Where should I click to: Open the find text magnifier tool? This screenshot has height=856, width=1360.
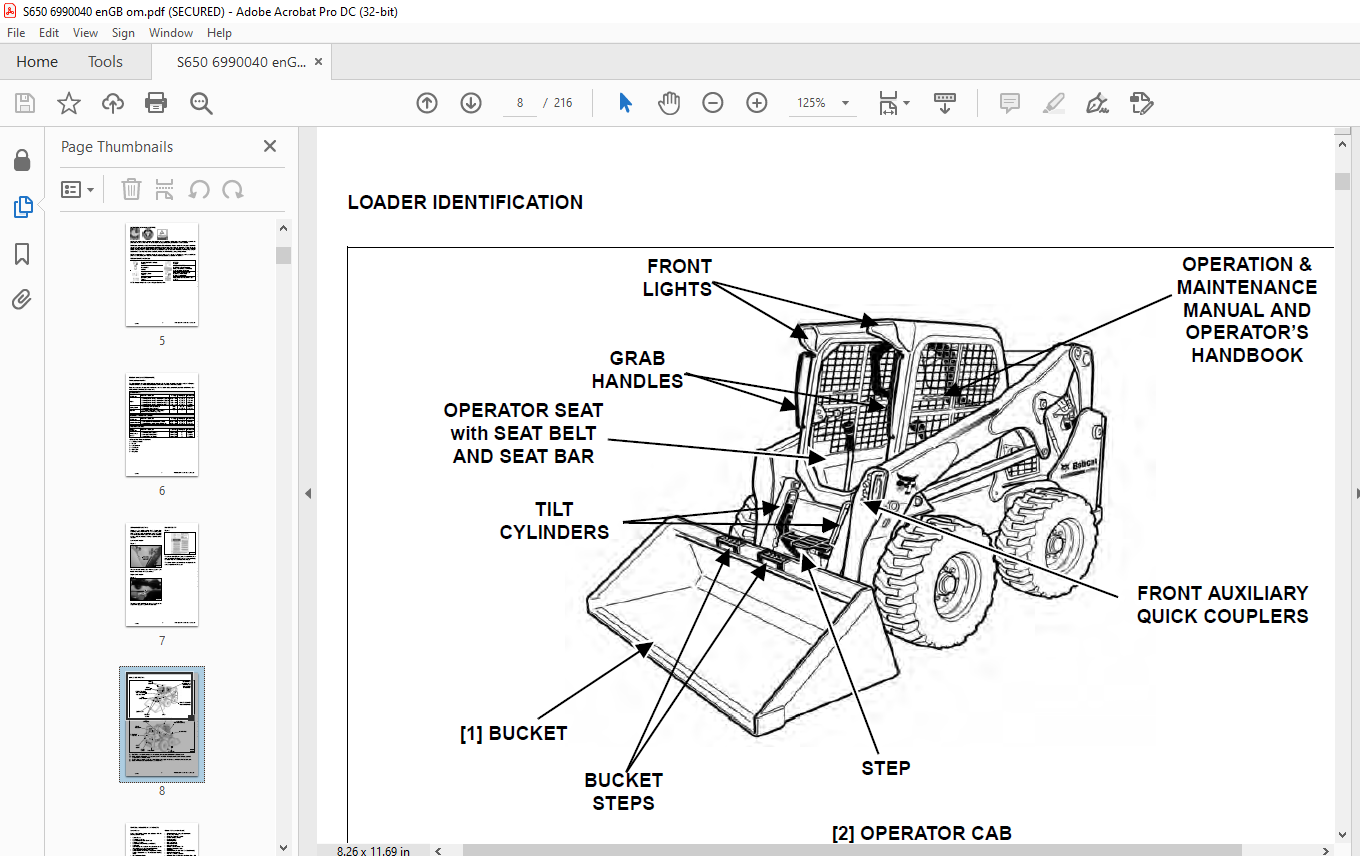click(x=201, y=103)
